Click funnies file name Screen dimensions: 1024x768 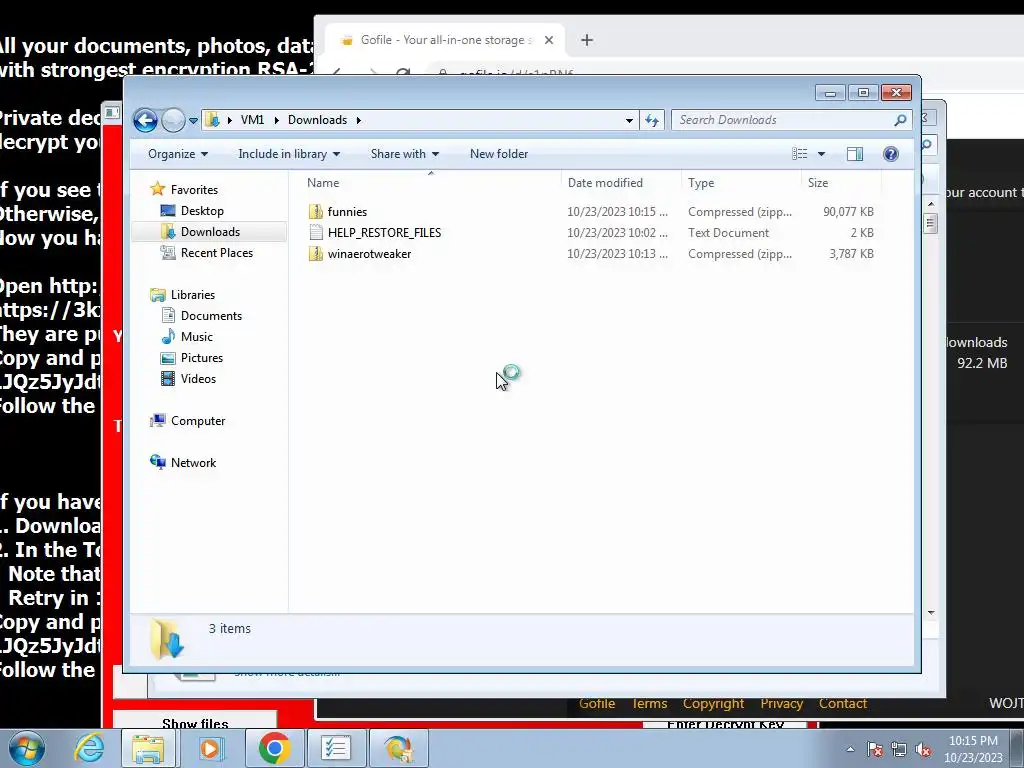tap(347, 212)
